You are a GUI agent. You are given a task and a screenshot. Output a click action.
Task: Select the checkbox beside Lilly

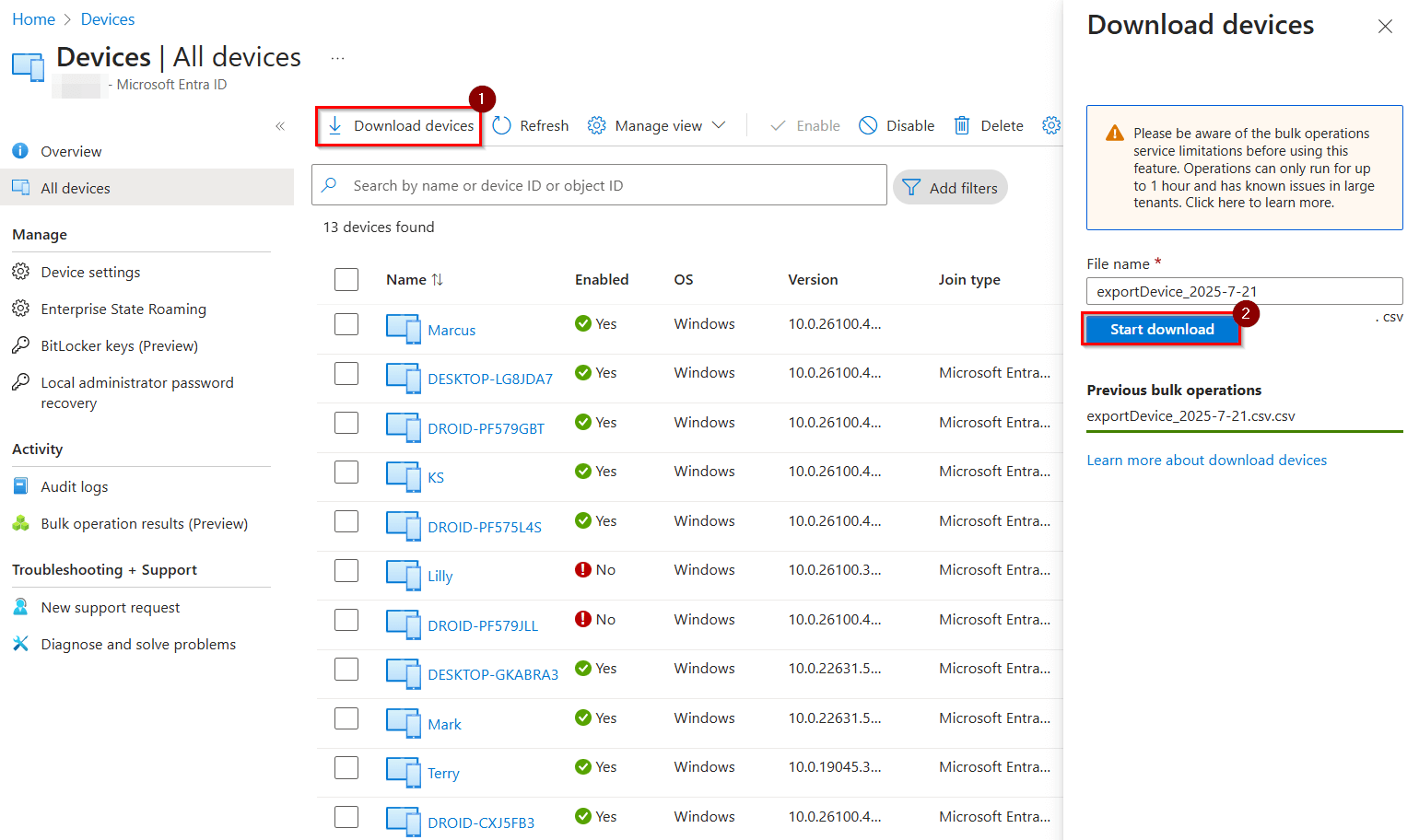[x=346, y=570]
